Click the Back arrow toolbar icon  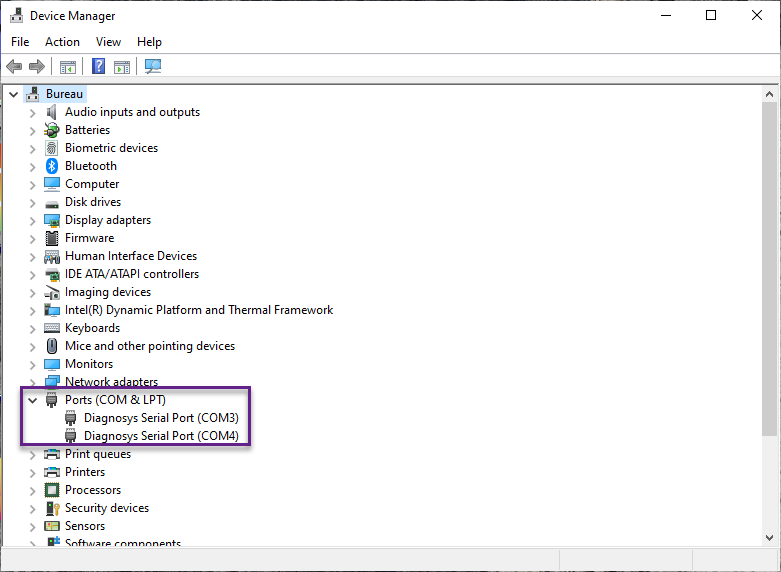point(14,66)
